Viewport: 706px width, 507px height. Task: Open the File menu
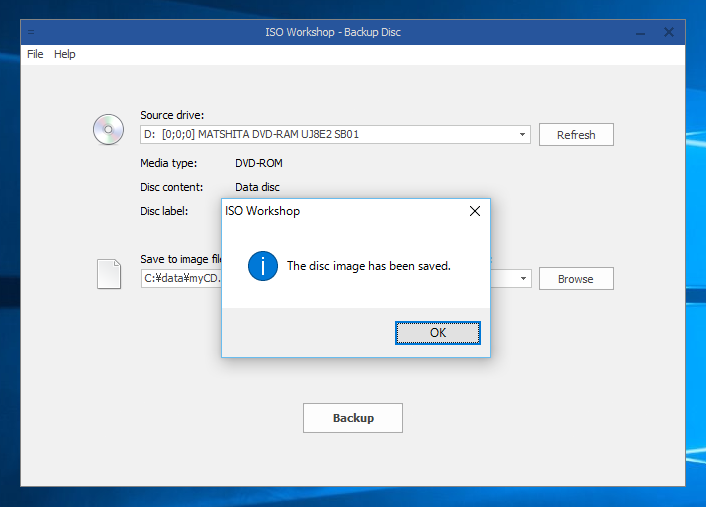[x=35, y=54]
